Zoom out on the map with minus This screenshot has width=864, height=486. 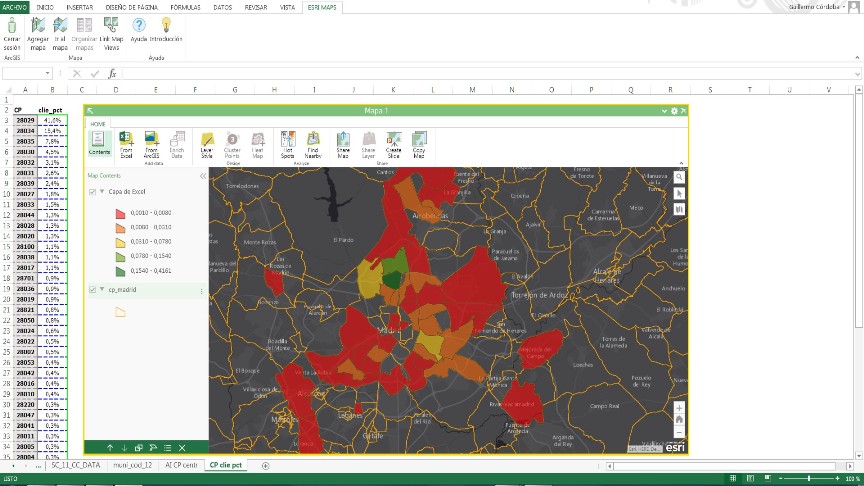pyautogui.click(x=679, y=433)
